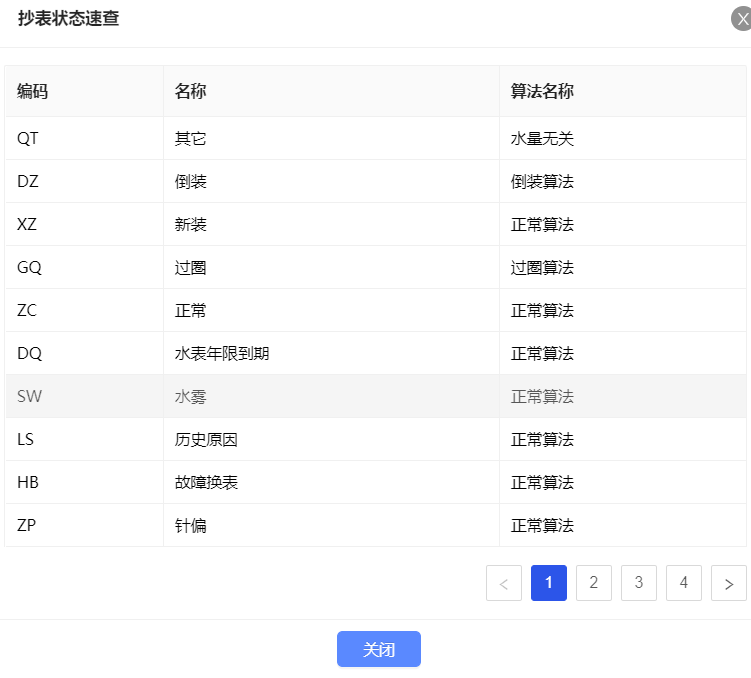Click the 水量无关 algorithm cell
Viewport: 751px width, 678px height.
pos(623,138)
